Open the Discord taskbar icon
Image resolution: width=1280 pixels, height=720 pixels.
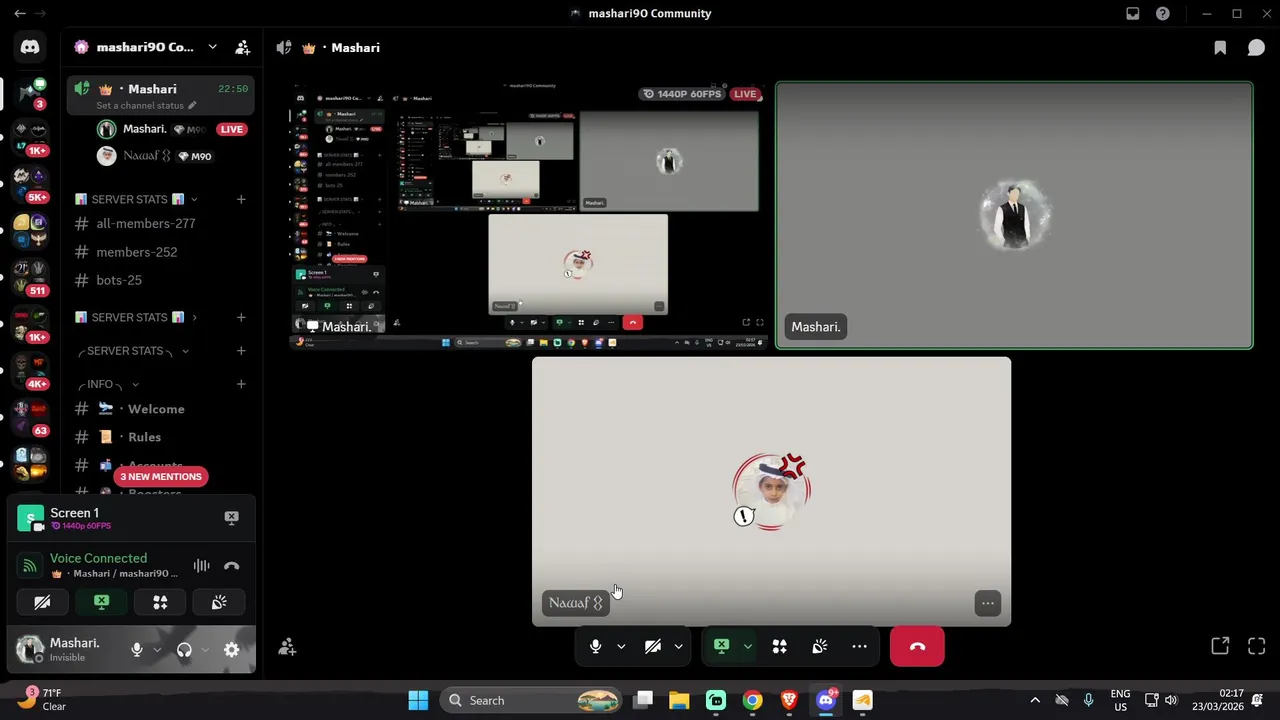(826, 700)
